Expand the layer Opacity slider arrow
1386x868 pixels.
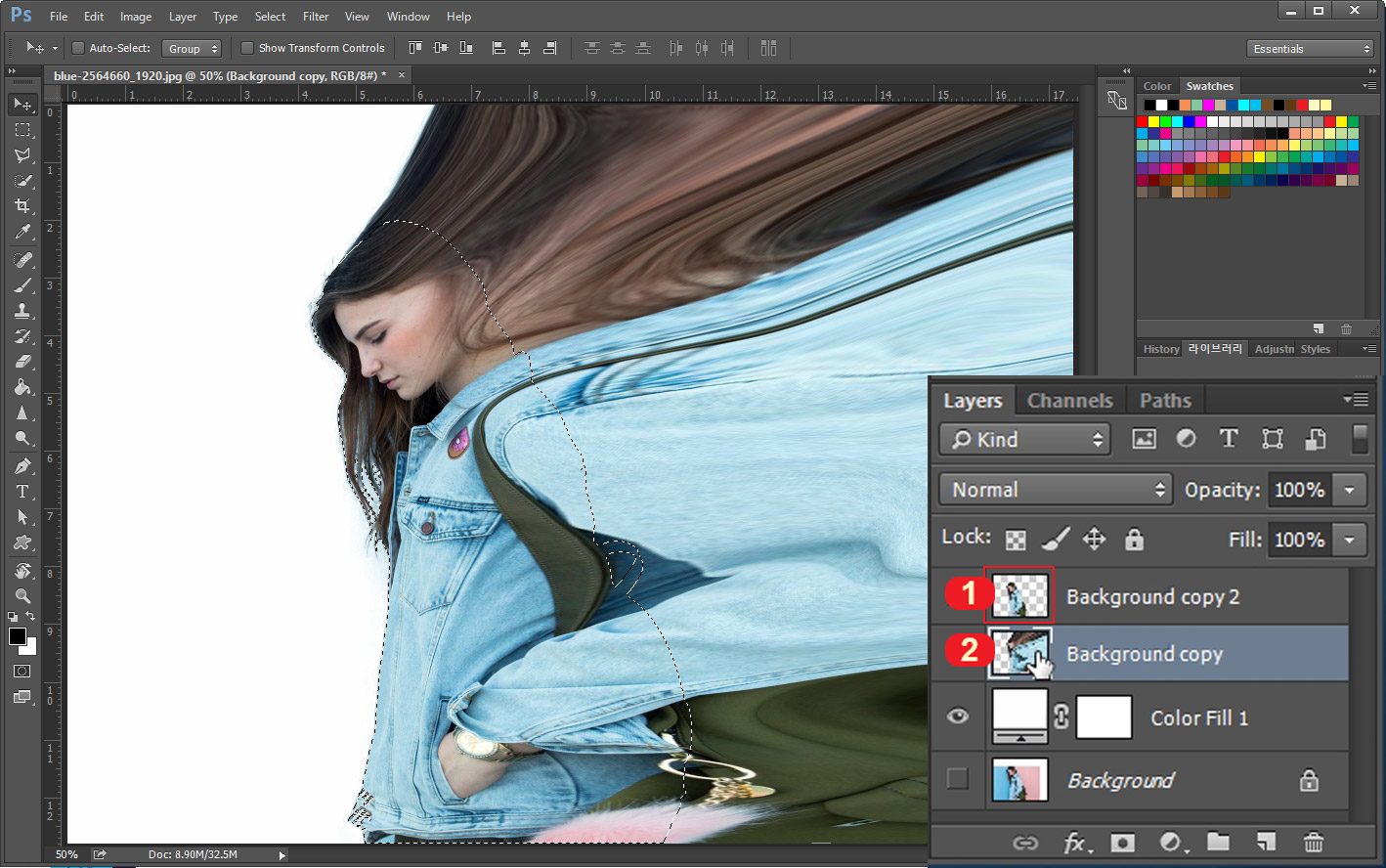(x=1350, y=490)
